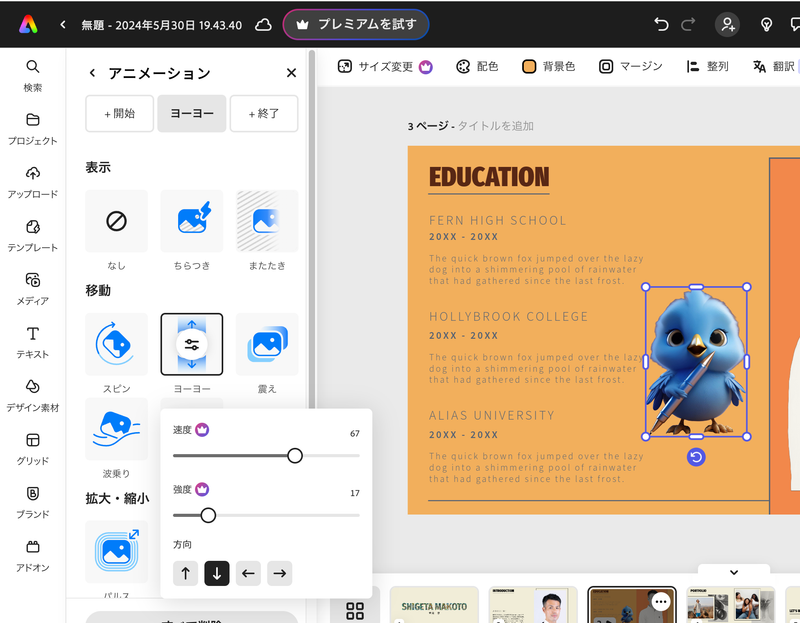Expand the page thumbnails strip chevron
The width and height of the screenshot is (800, 623).
(735, 571)
